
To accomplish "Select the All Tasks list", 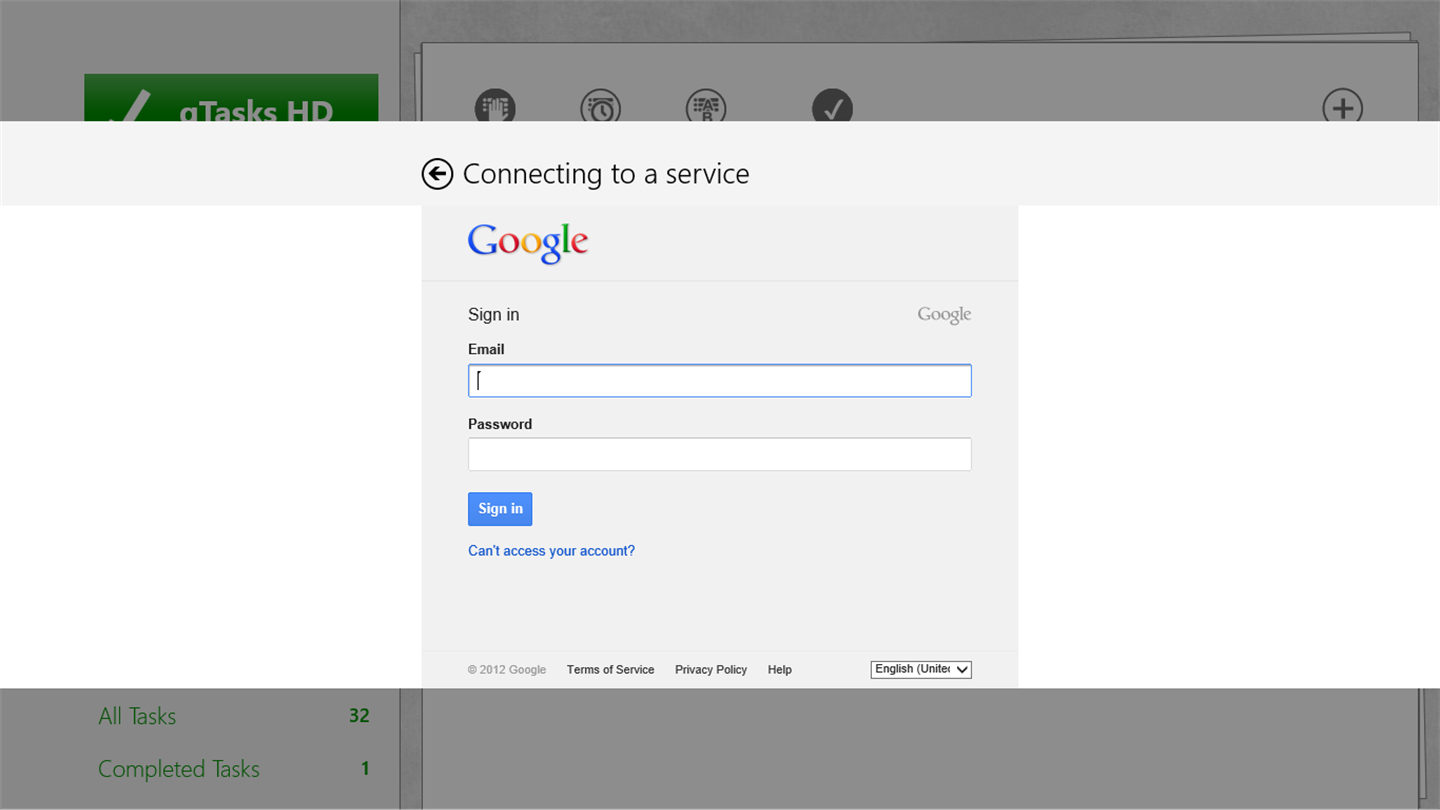I will (x=137, y=716).
